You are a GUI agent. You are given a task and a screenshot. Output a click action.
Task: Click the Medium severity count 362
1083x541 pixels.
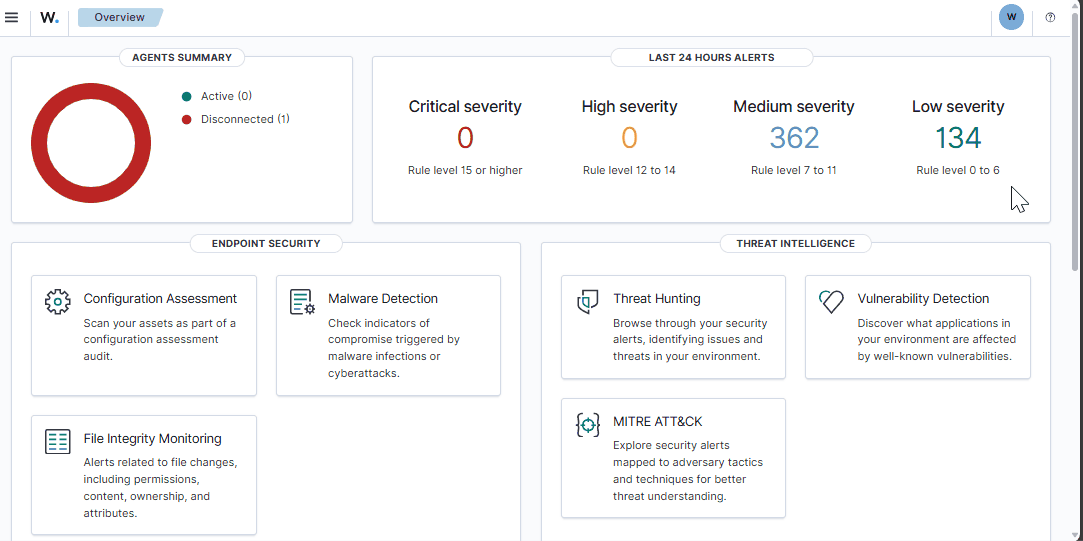[x=794, y=138]
